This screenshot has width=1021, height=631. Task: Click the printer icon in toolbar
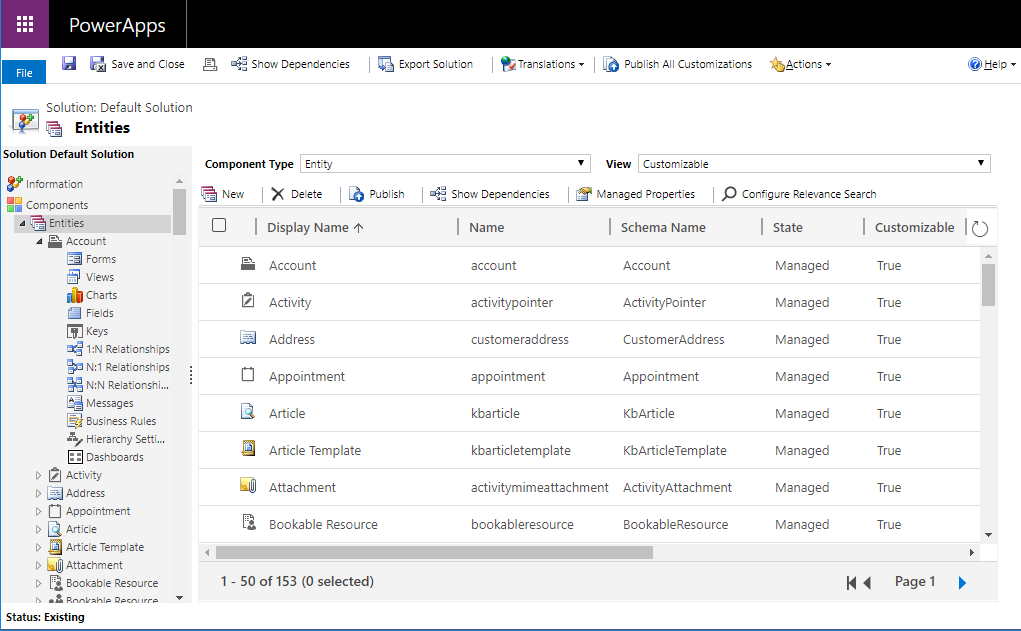coord(210,64)
